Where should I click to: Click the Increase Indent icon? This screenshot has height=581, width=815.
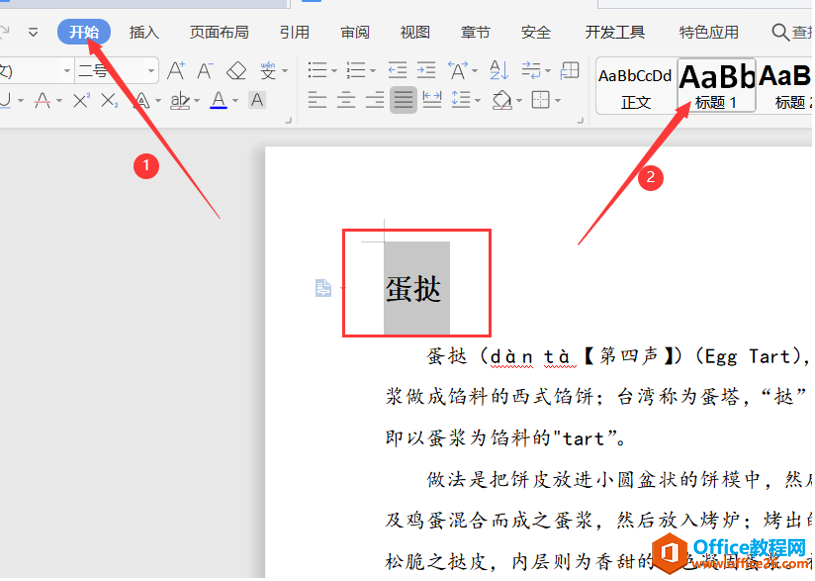point(426,70)
